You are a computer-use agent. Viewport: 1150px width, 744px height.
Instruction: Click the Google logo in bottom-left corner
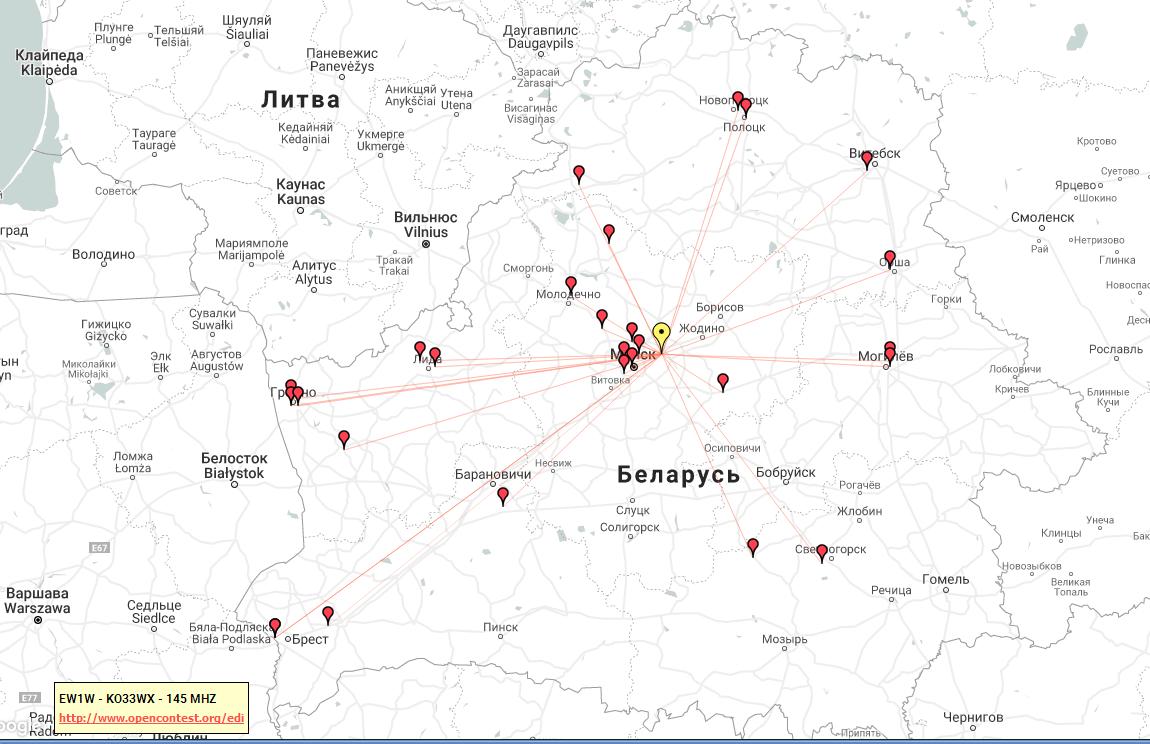tap(14, 724)
